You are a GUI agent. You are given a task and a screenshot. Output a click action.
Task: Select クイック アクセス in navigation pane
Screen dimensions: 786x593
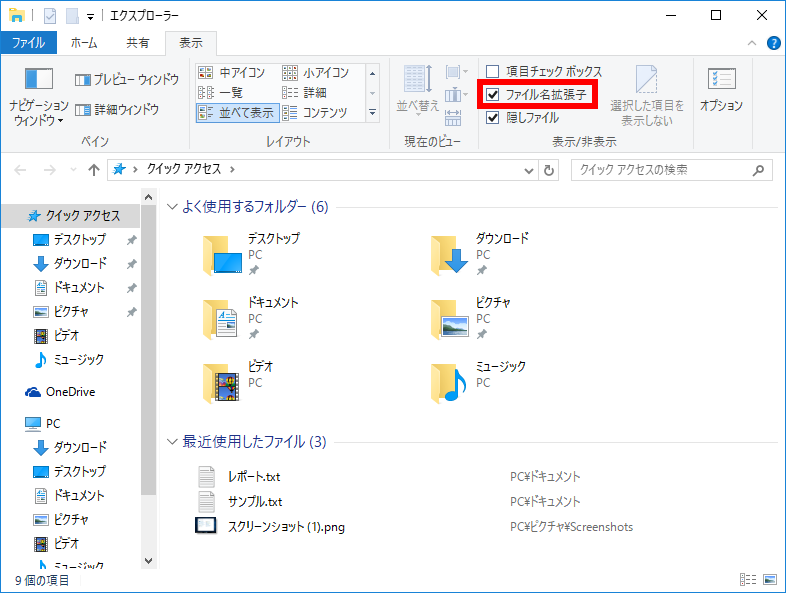click(x=71, y=216)
